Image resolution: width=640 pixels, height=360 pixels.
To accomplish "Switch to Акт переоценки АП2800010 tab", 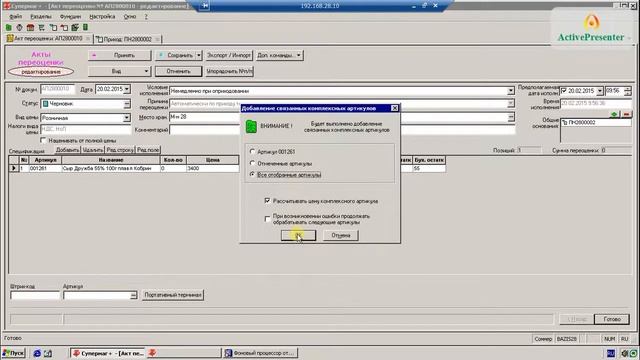I will [48, 38].
